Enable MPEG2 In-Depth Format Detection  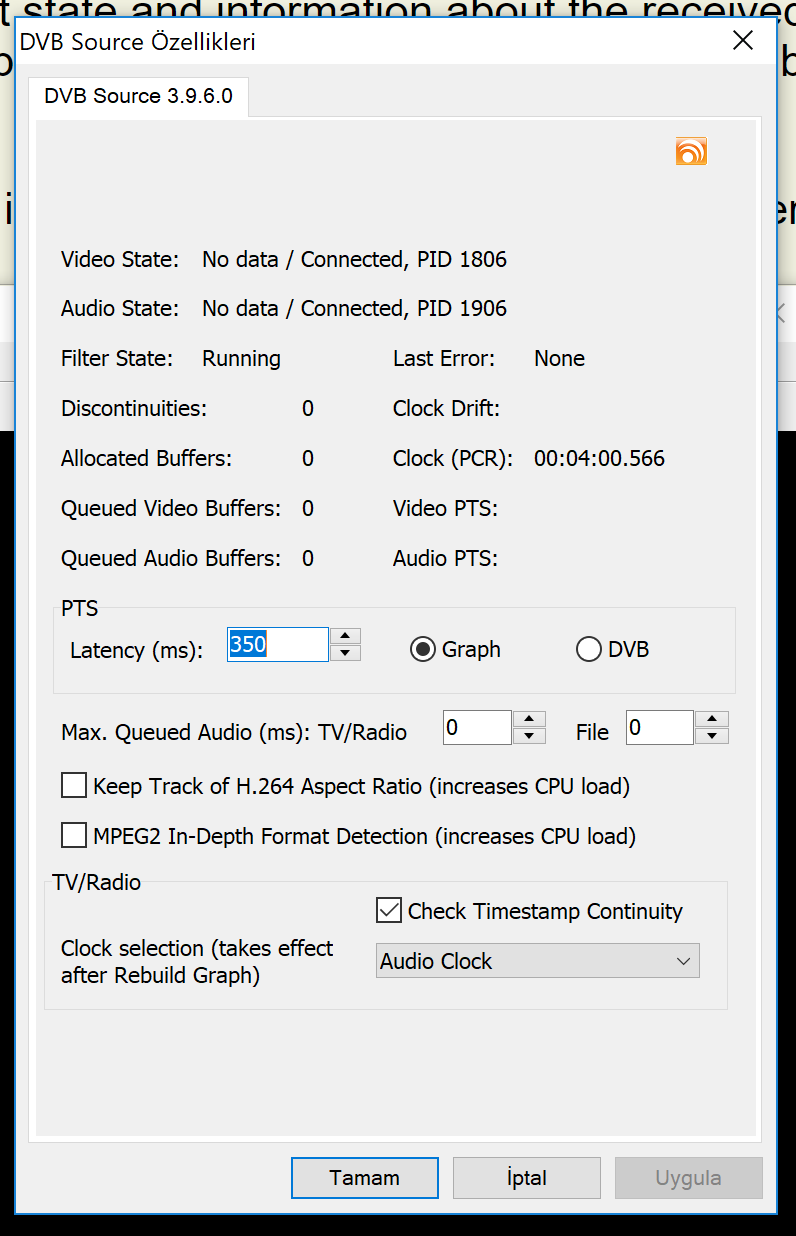click(x=74, y=835)
